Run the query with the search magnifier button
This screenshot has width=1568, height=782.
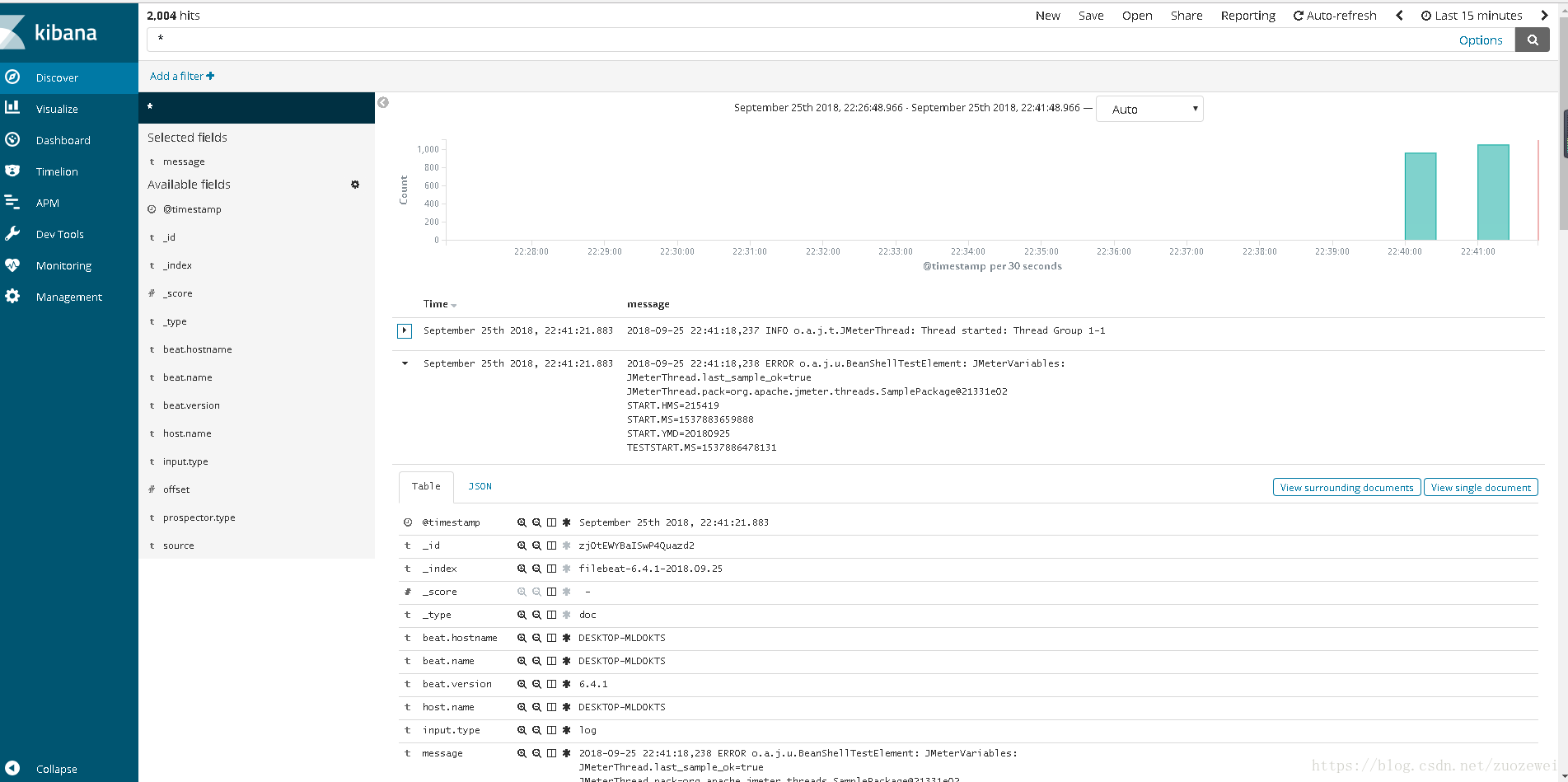[x=1533, y=40]
